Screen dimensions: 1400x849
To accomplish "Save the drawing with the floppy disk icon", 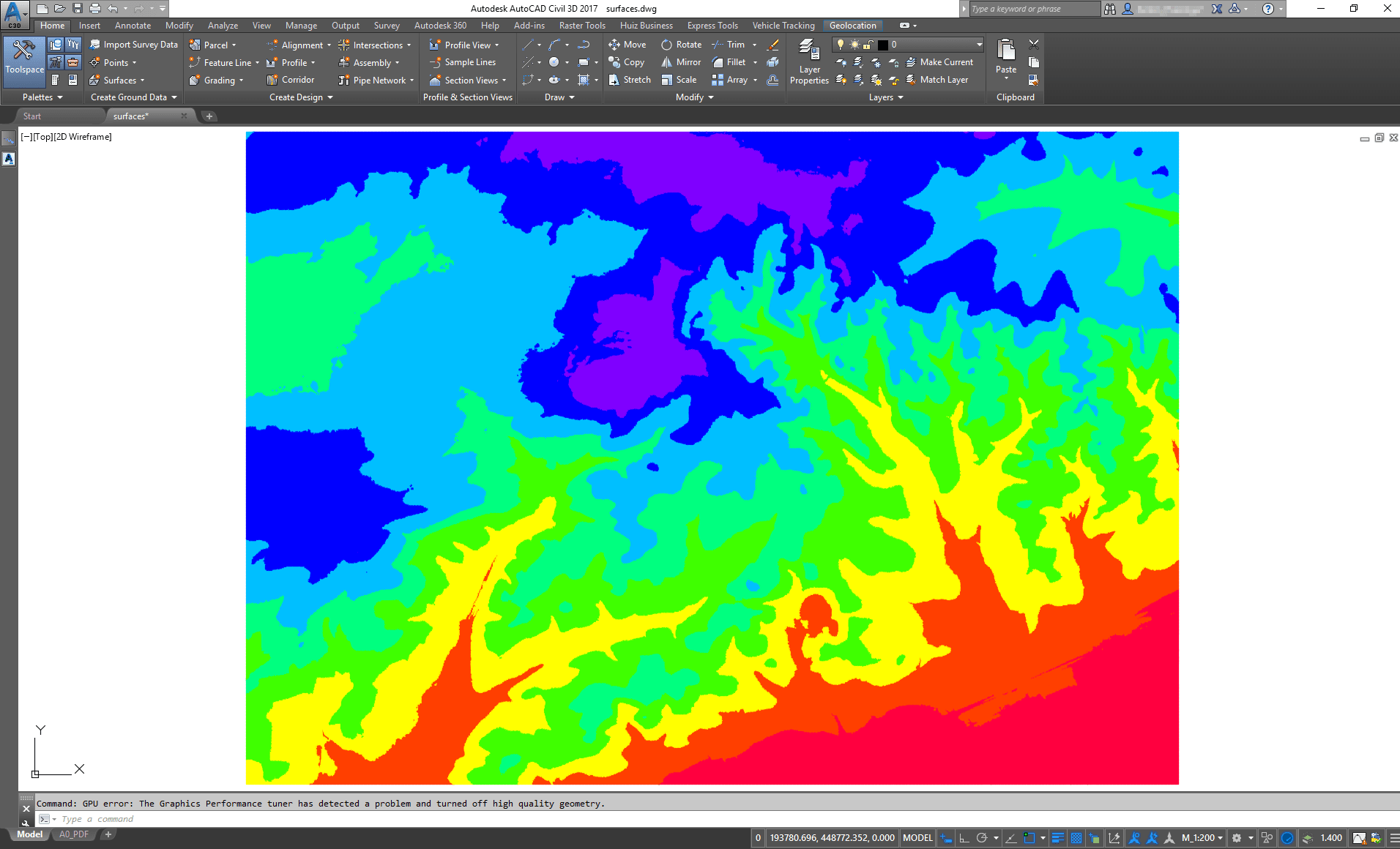I will click(x=78, y=9).
